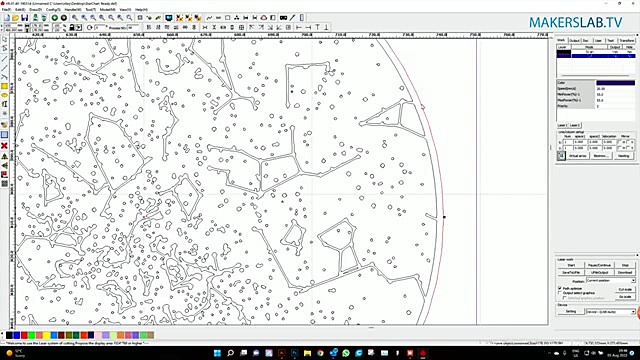Open Google Chrome from the taskbar

click(320, 353)
